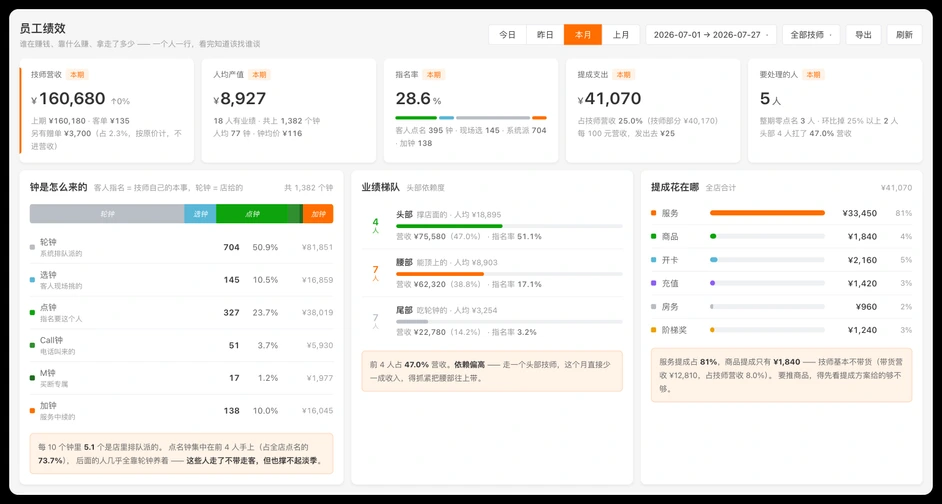Click the 腰部 tier orange progress bar

440,274
